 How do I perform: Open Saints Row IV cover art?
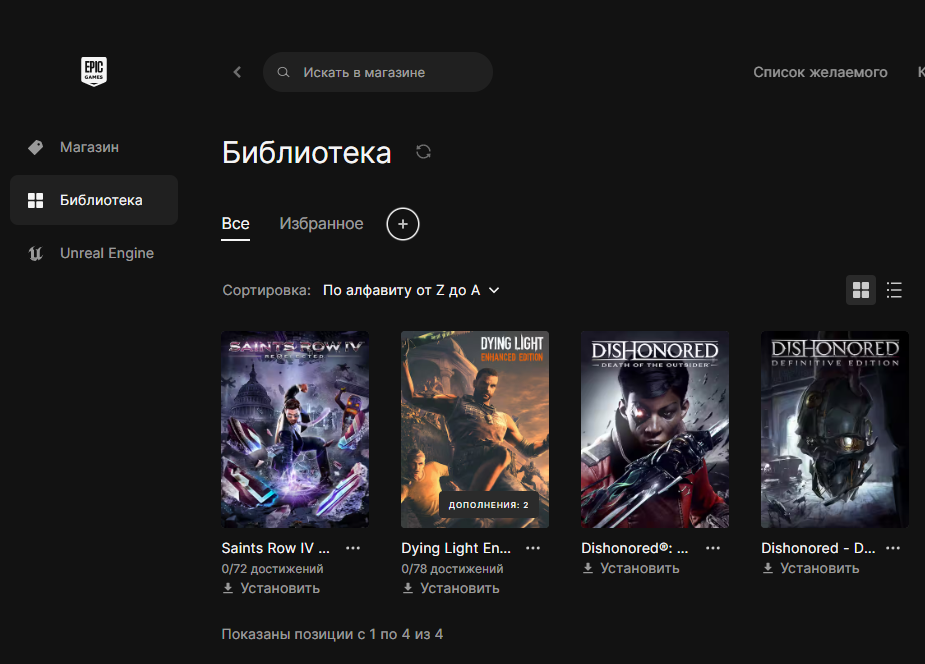click(x=295, y=429)
